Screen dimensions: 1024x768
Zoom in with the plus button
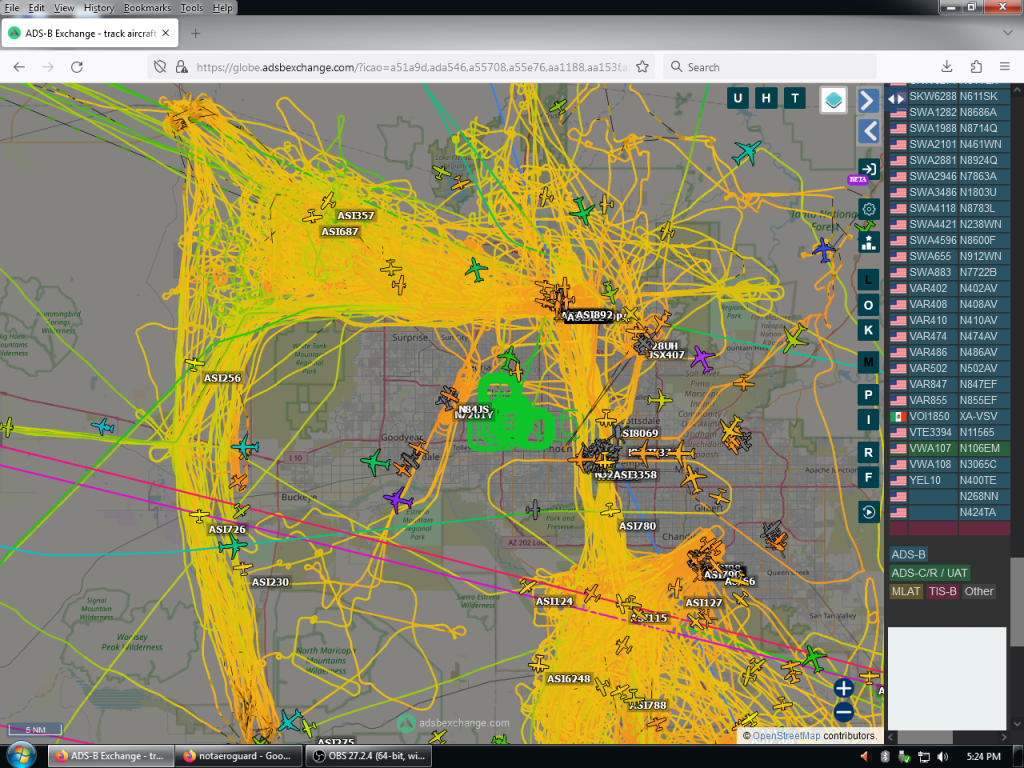point(843,688)
